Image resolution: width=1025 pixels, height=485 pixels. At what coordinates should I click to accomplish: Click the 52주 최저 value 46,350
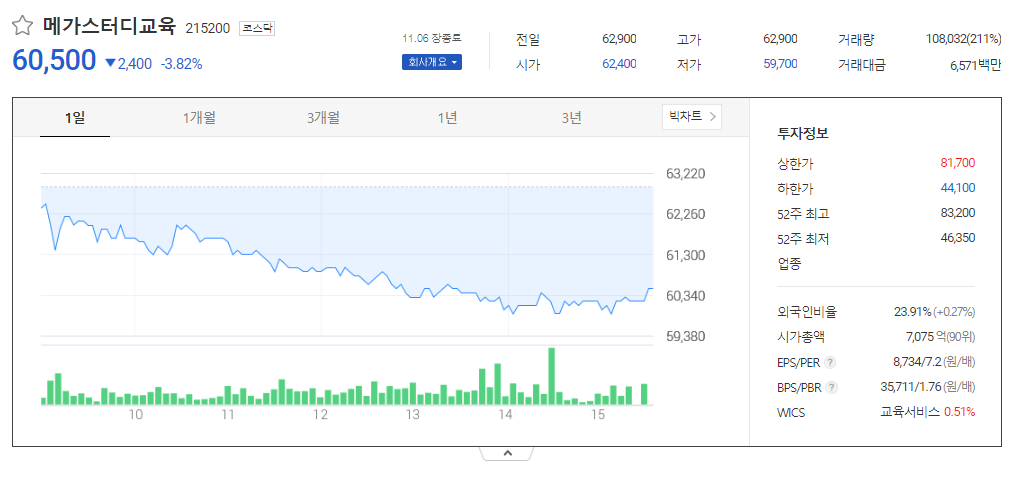point(958,237)
